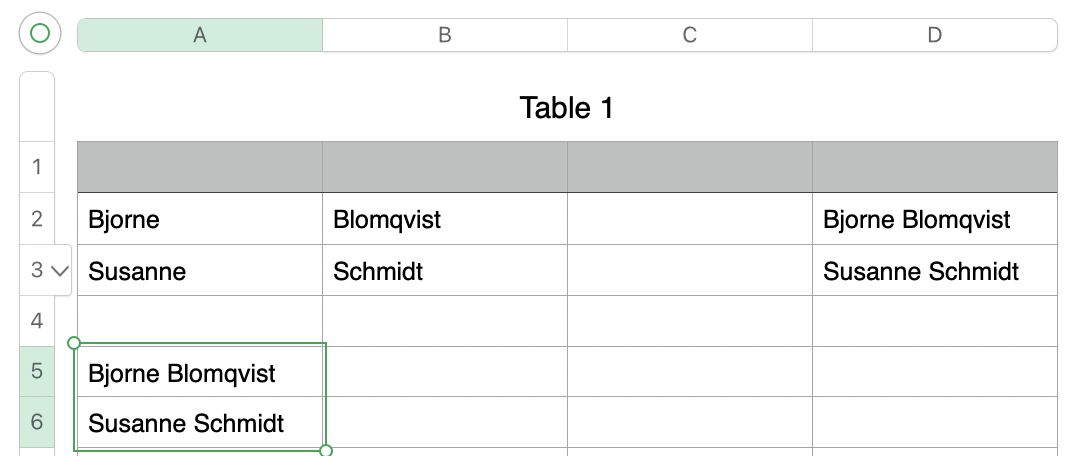Open the row 3 dropdown arrow
The width and height of the screenshot is (1066, 456).
[58, 270]
